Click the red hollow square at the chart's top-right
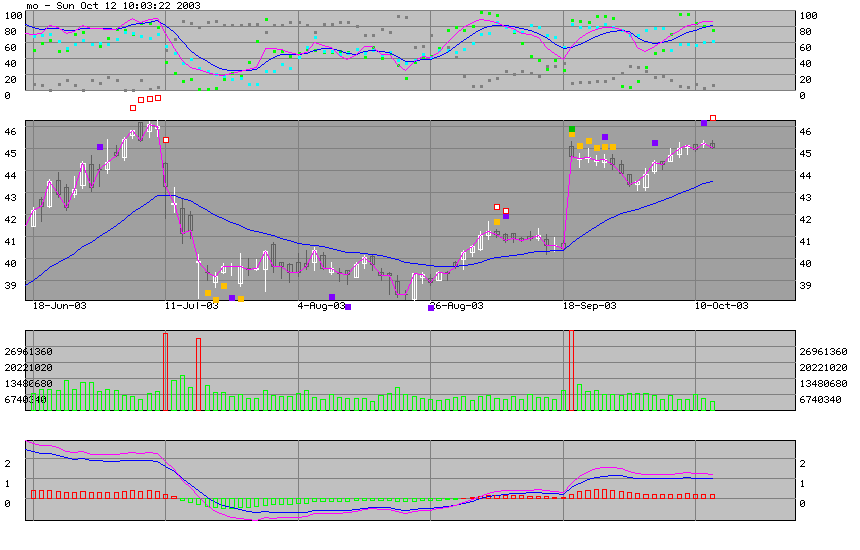 (713, 118)
